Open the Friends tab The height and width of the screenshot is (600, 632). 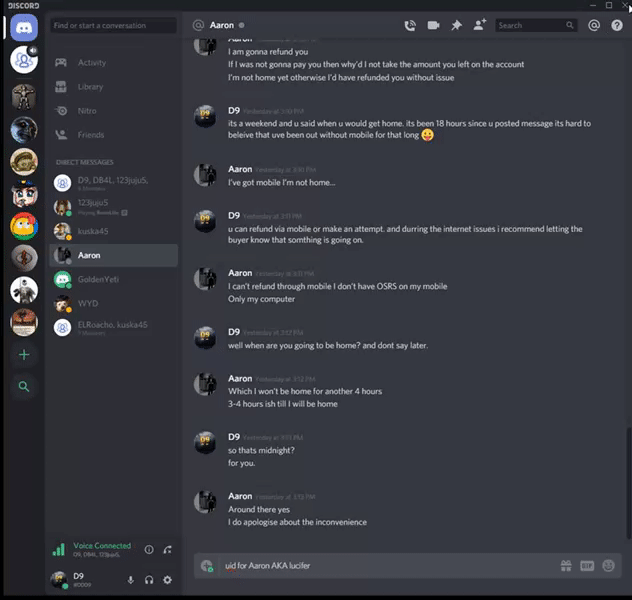pyautogui.click(x=113, y=135)
